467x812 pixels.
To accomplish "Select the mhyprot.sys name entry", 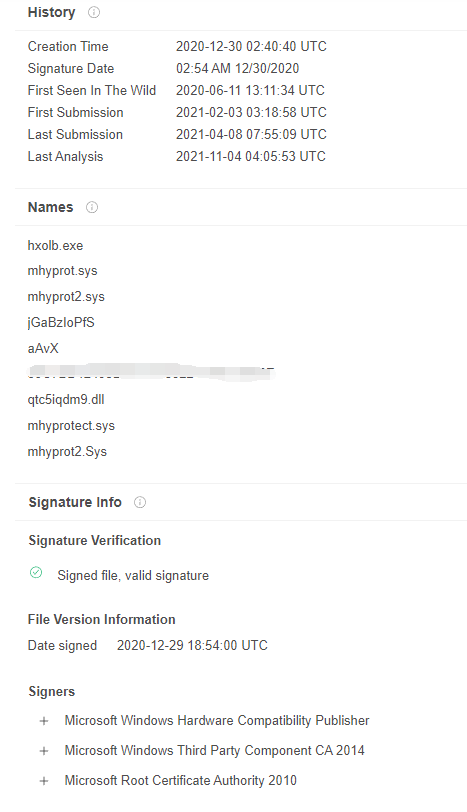I will 62,271.
